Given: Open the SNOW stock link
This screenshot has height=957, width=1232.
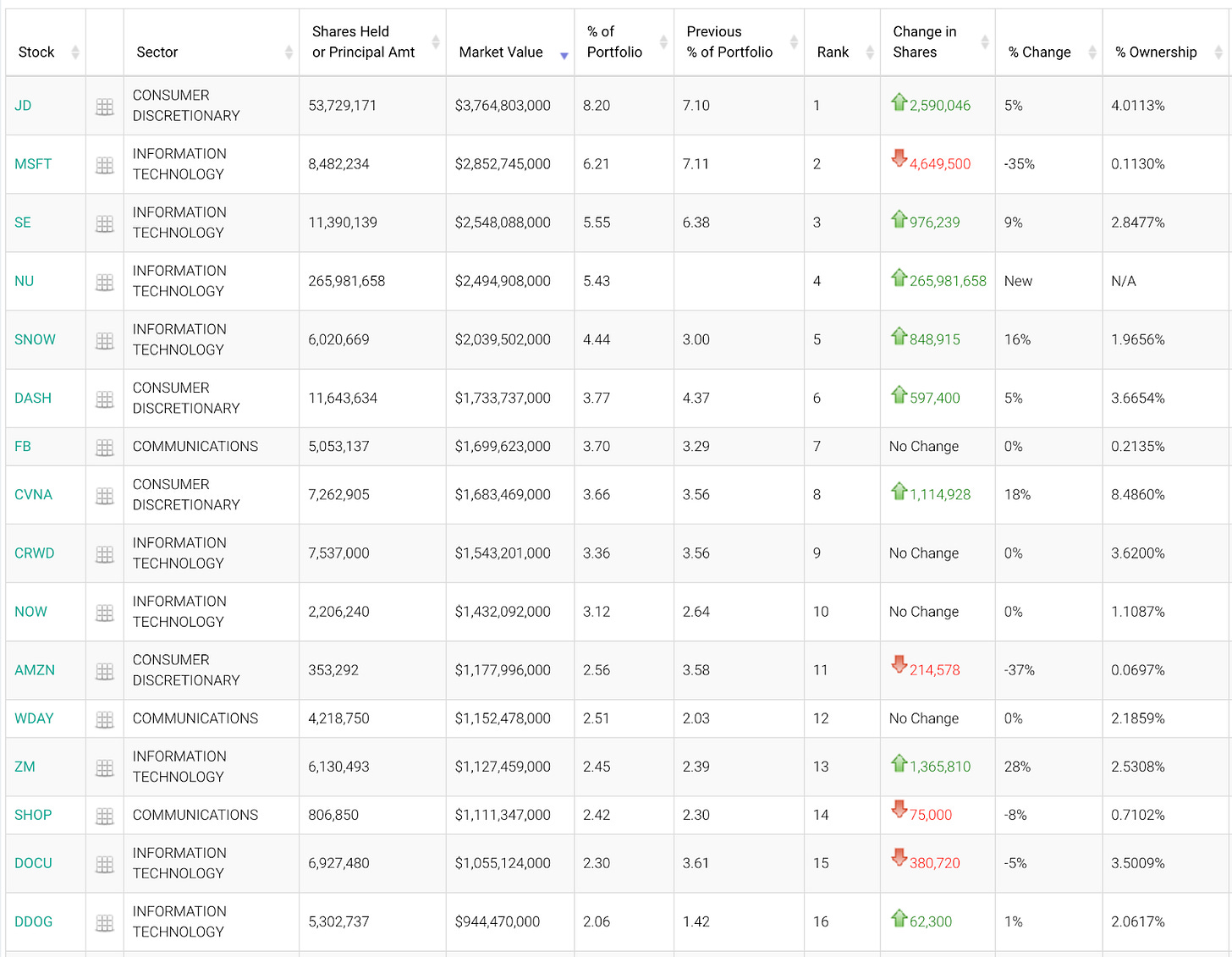Looking at the screenshot, I should tap(35, 339).
